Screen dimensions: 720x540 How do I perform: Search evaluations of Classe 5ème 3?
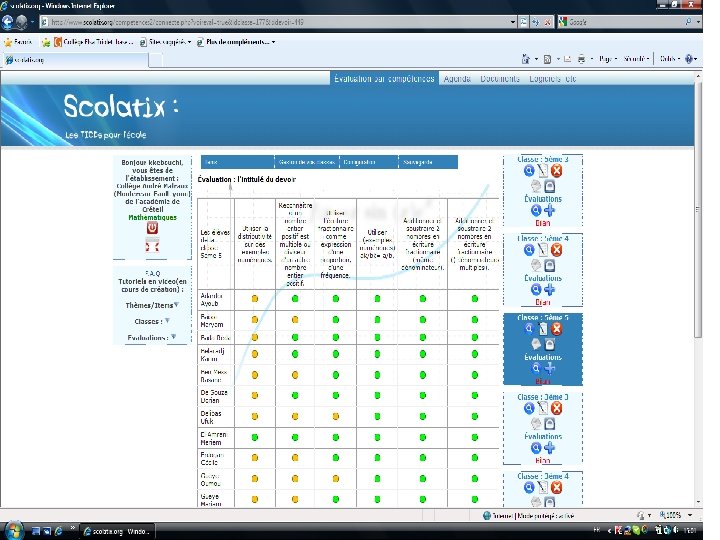click(x=536, y=210)
